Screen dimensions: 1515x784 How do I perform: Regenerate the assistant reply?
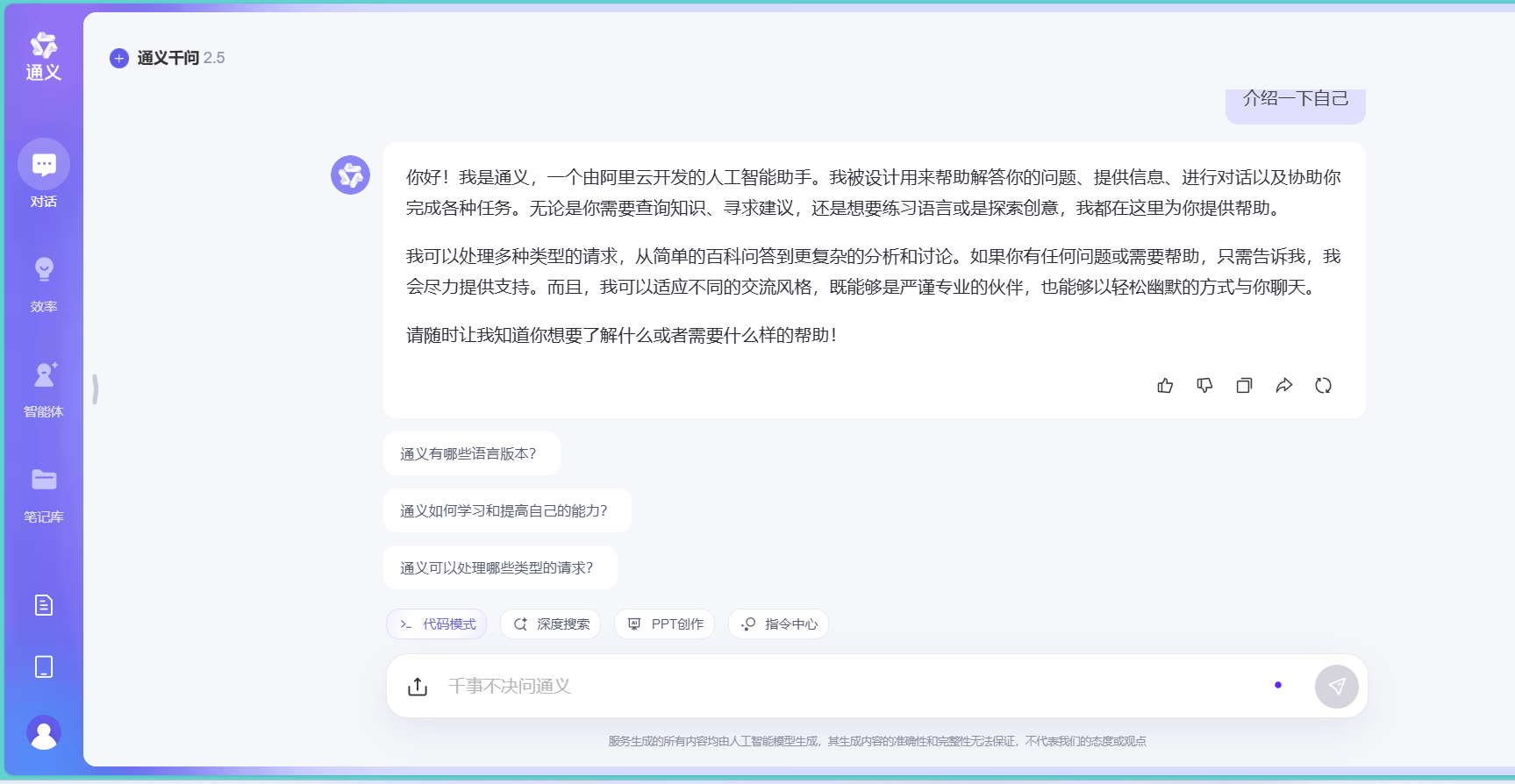pyautogui.click(x=1323, y=386)
